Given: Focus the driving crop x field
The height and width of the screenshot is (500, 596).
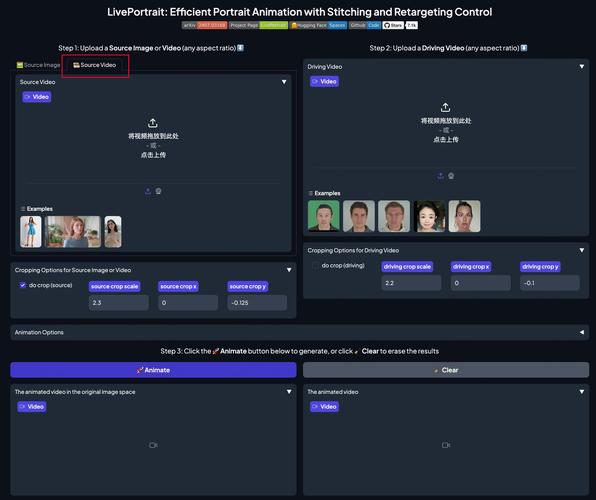Looking at the screenshot, I should click(x=480, y=283).
